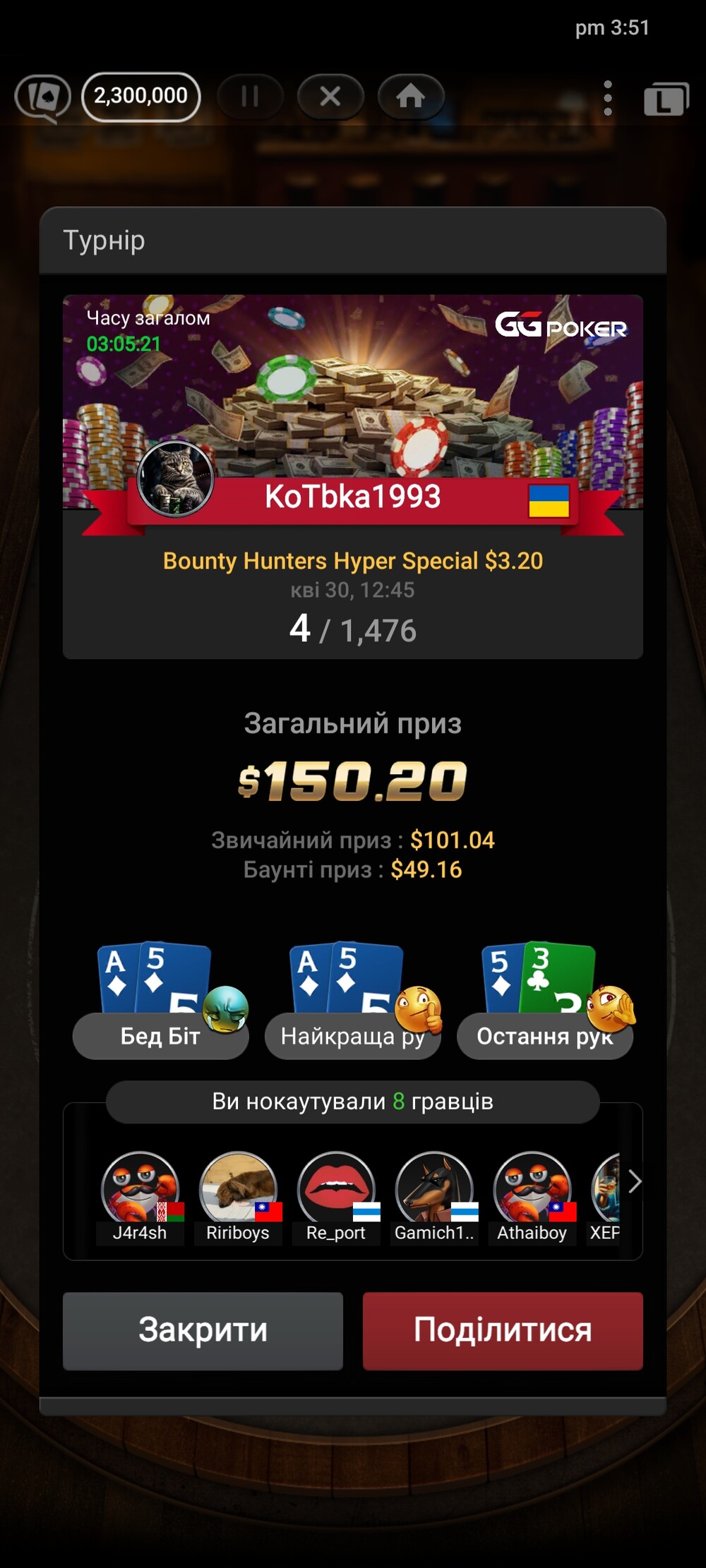Click the red Поділитися share button

click(x=503, y=1331)
